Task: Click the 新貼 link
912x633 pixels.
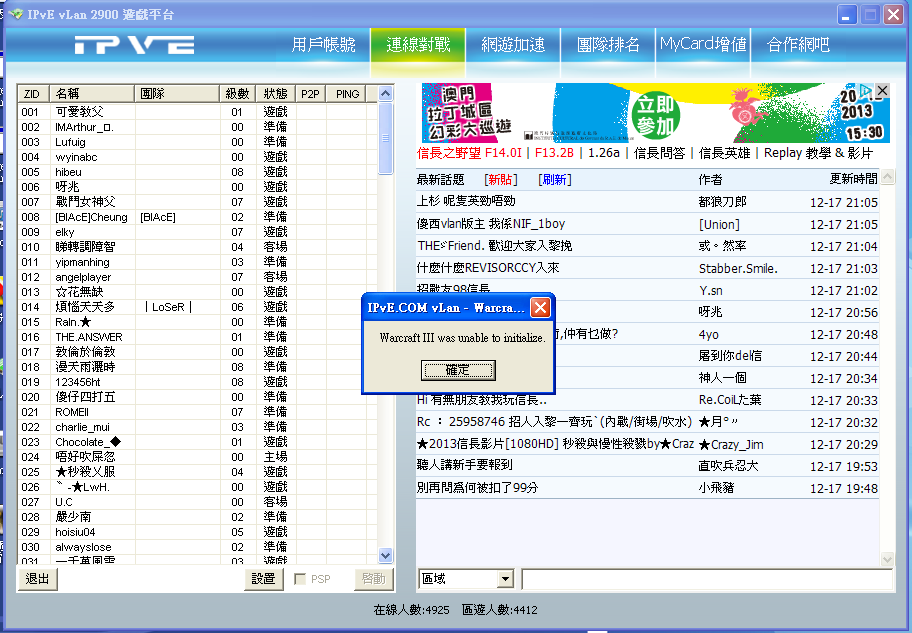Action: [x=501, y=180]
